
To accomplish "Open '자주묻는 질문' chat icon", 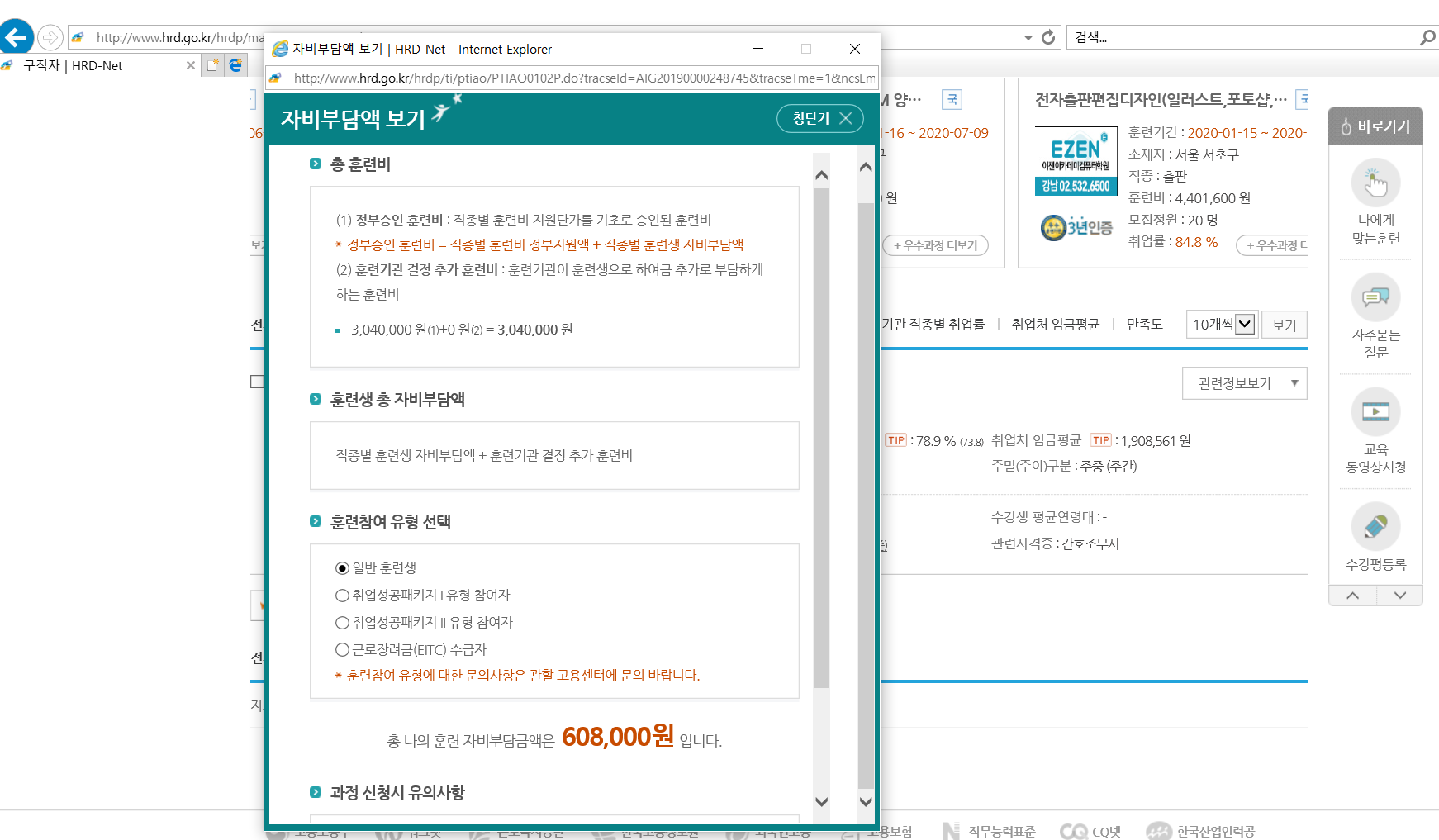I will 1375,297.
